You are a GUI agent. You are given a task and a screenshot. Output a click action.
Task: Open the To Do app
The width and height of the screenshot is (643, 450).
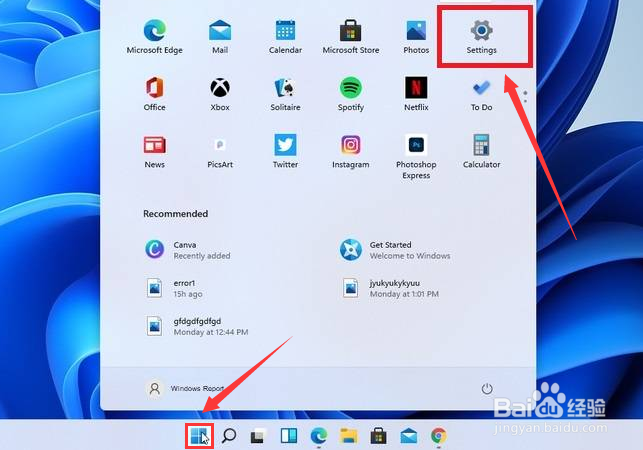pyautogui.click(x=481, y=94)
